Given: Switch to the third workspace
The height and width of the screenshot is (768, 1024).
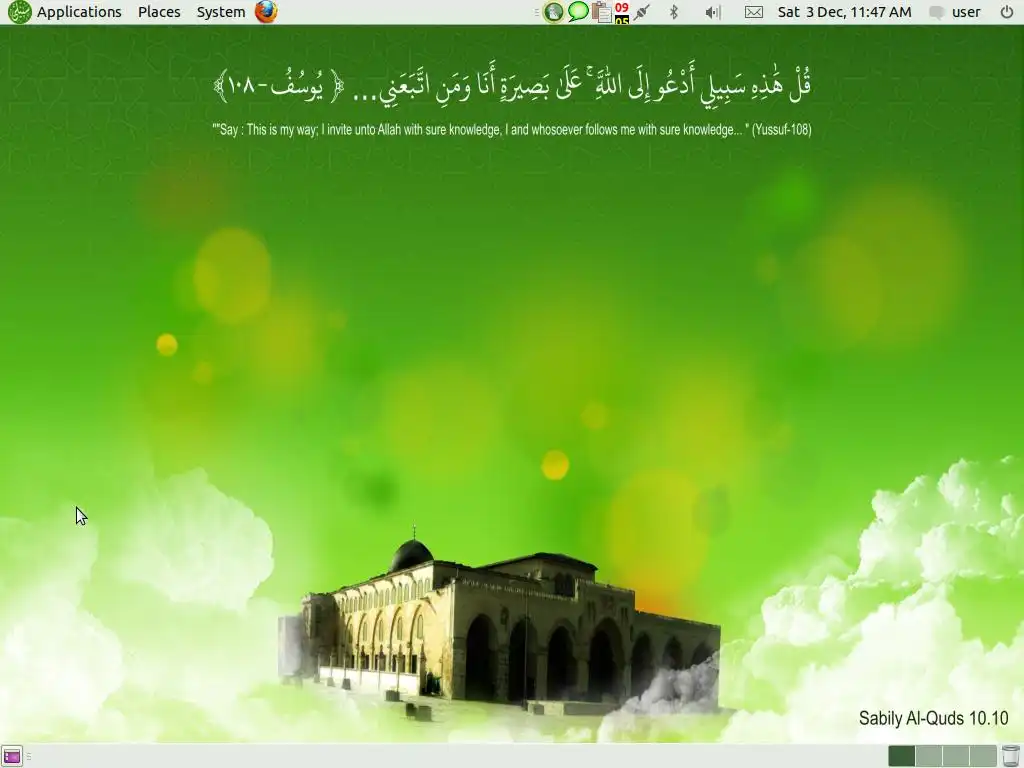Looking at the screenshot, I should tap(955, 756).
